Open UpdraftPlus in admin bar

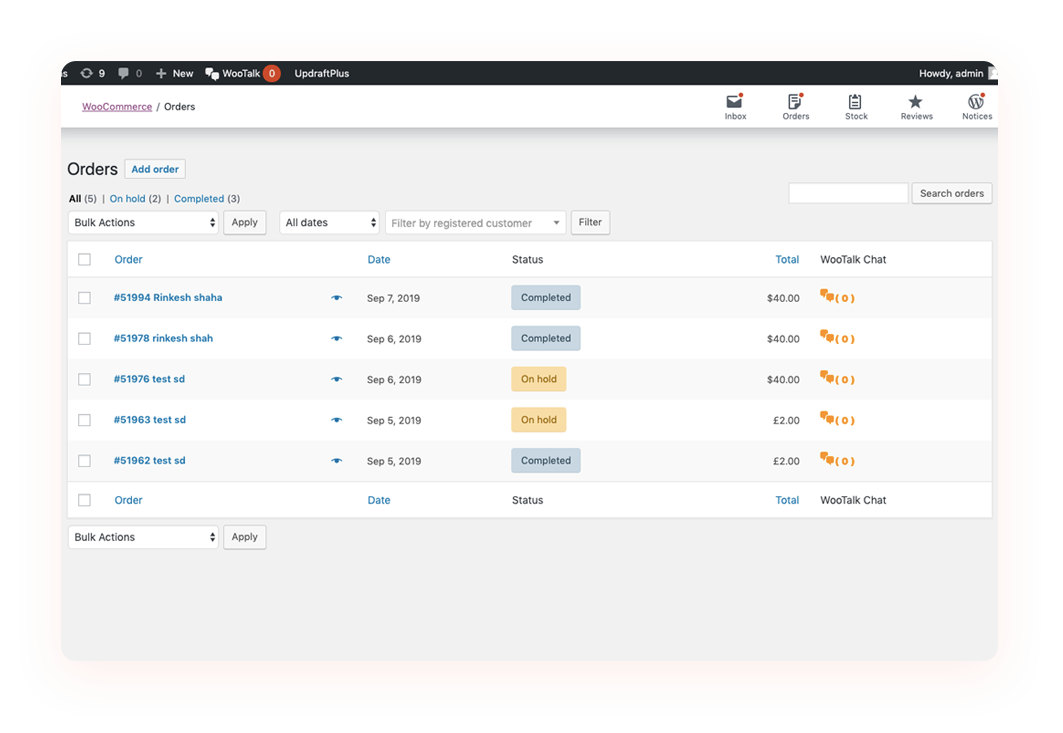[321, 73]
